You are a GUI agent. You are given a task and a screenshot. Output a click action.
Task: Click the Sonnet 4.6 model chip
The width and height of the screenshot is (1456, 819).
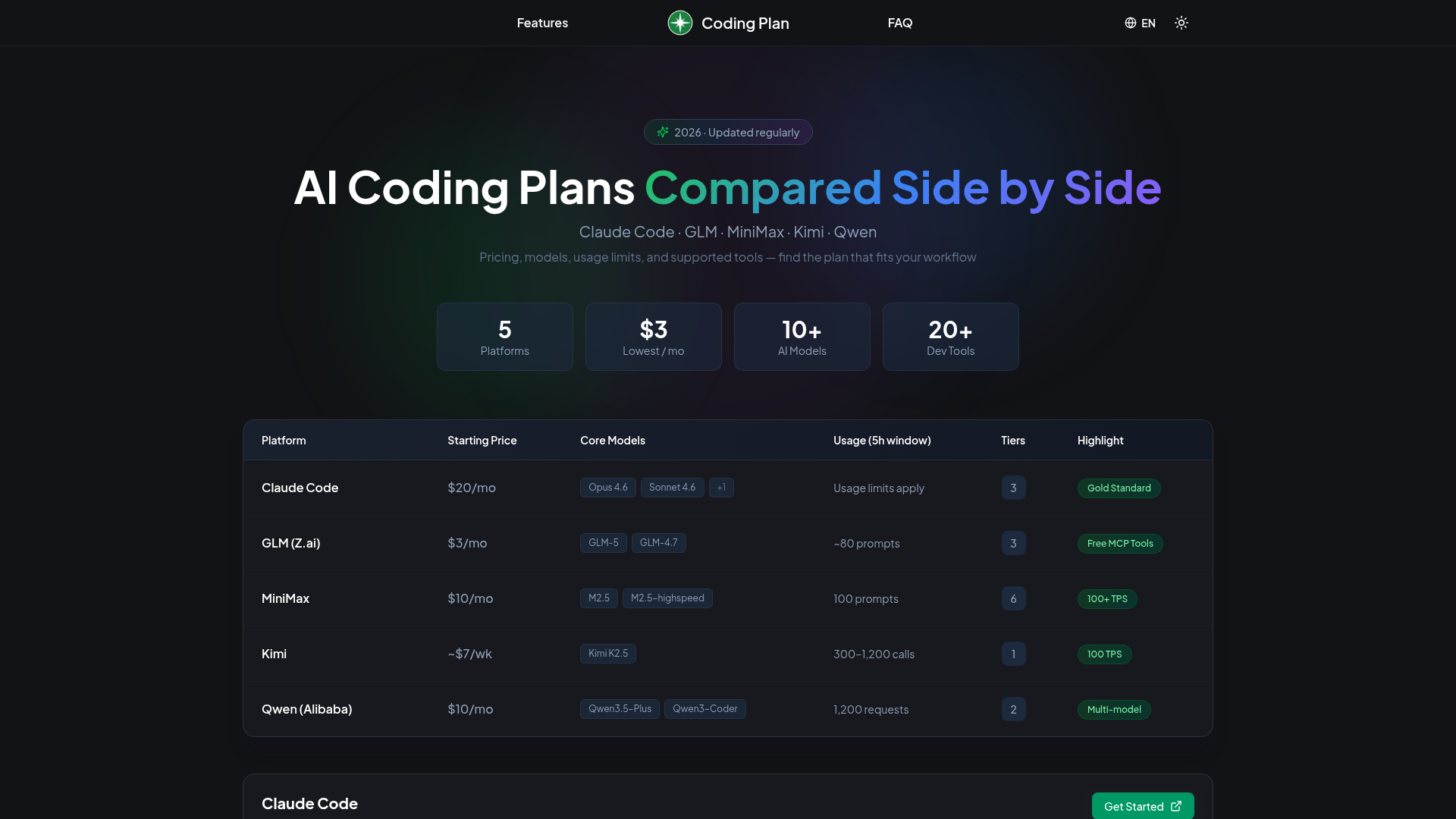click(672, 488)
